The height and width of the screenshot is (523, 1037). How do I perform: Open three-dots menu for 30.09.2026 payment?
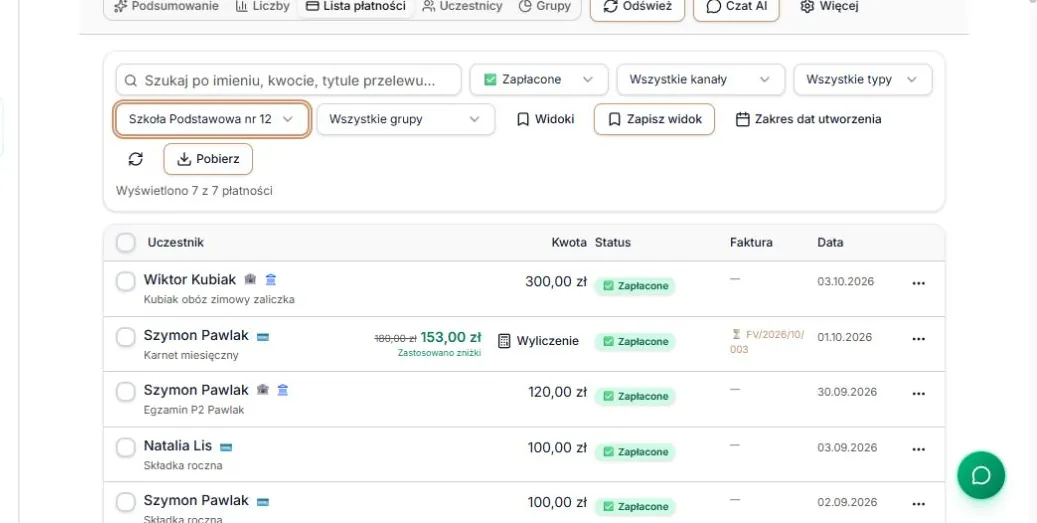(x=918, y=393)
